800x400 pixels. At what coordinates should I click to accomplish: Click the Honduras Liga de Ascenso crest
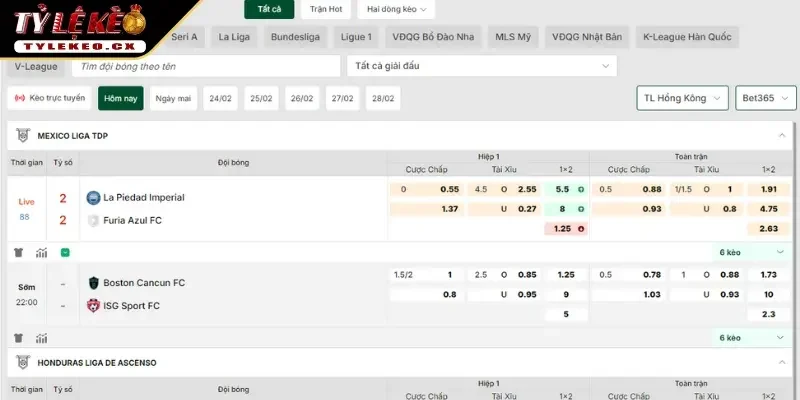tap(22, 362)
